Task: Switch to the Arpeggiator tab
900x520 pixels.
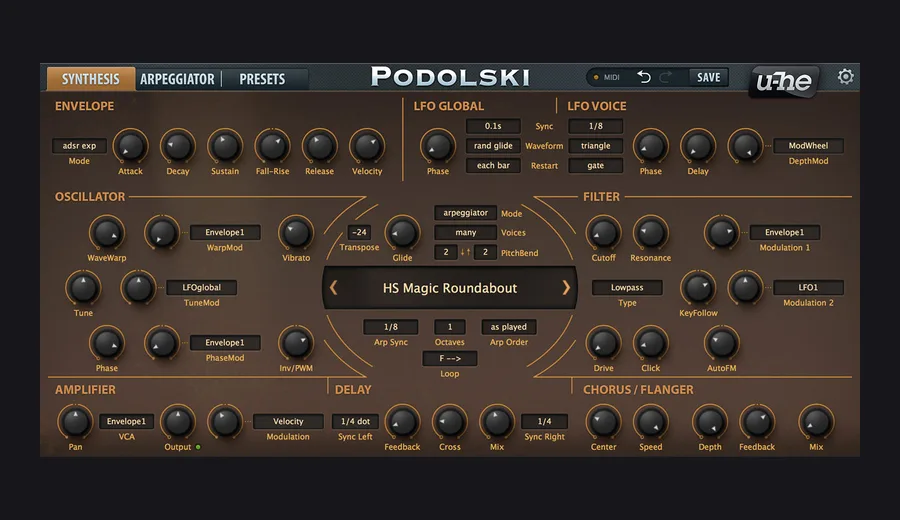Action: (x=177, y=79)
